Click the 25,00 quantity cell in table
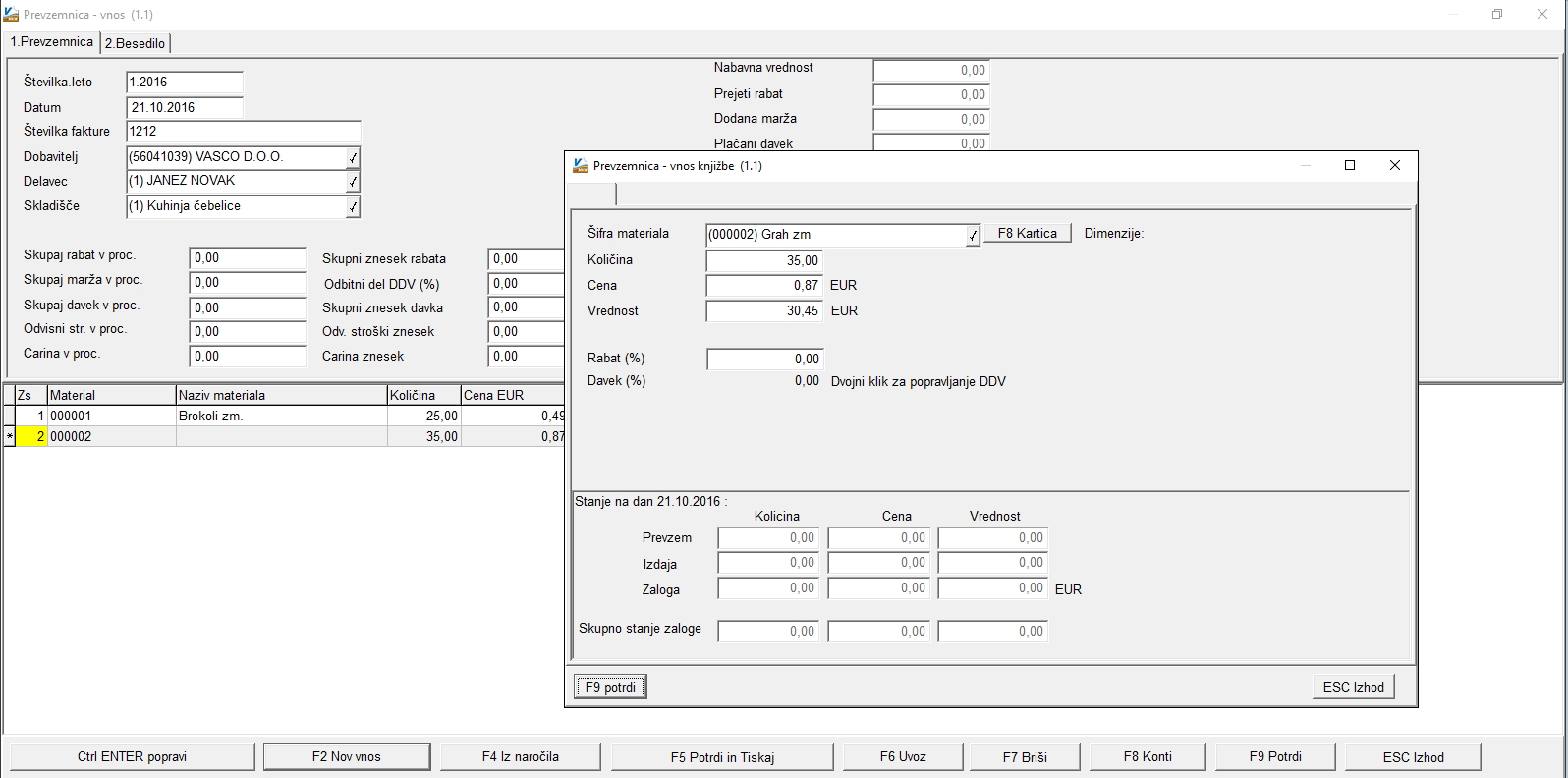The height and width of the screenshot is (778, 1568). (x=423, y=416)
